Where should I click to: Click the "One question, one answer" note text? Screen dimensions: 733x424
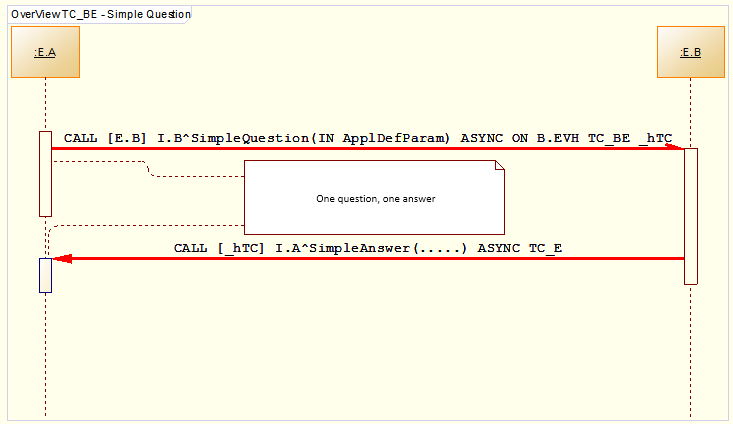(375, 199)
